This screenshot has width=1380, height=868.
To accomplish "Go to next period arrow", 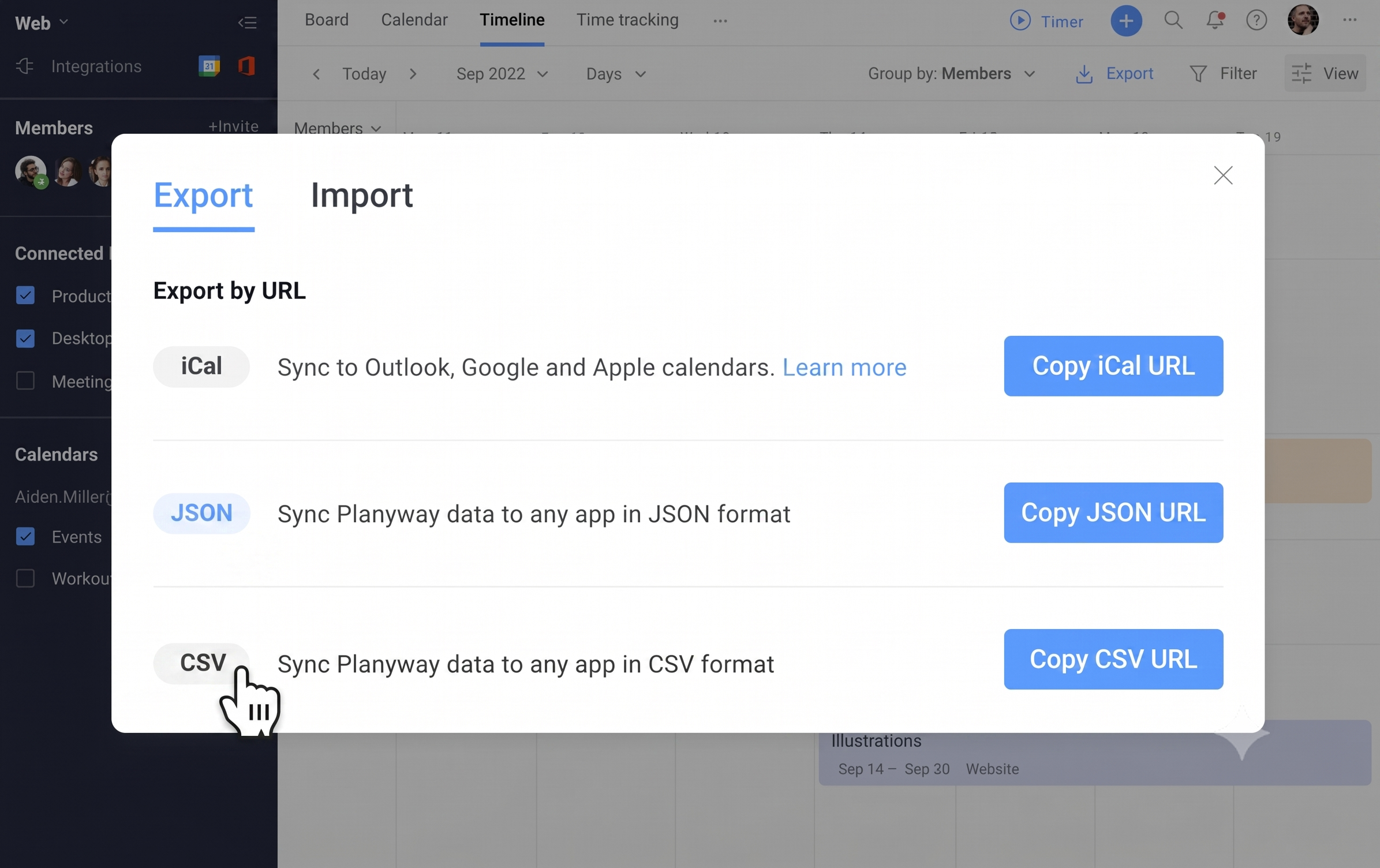I will point(413,74).
